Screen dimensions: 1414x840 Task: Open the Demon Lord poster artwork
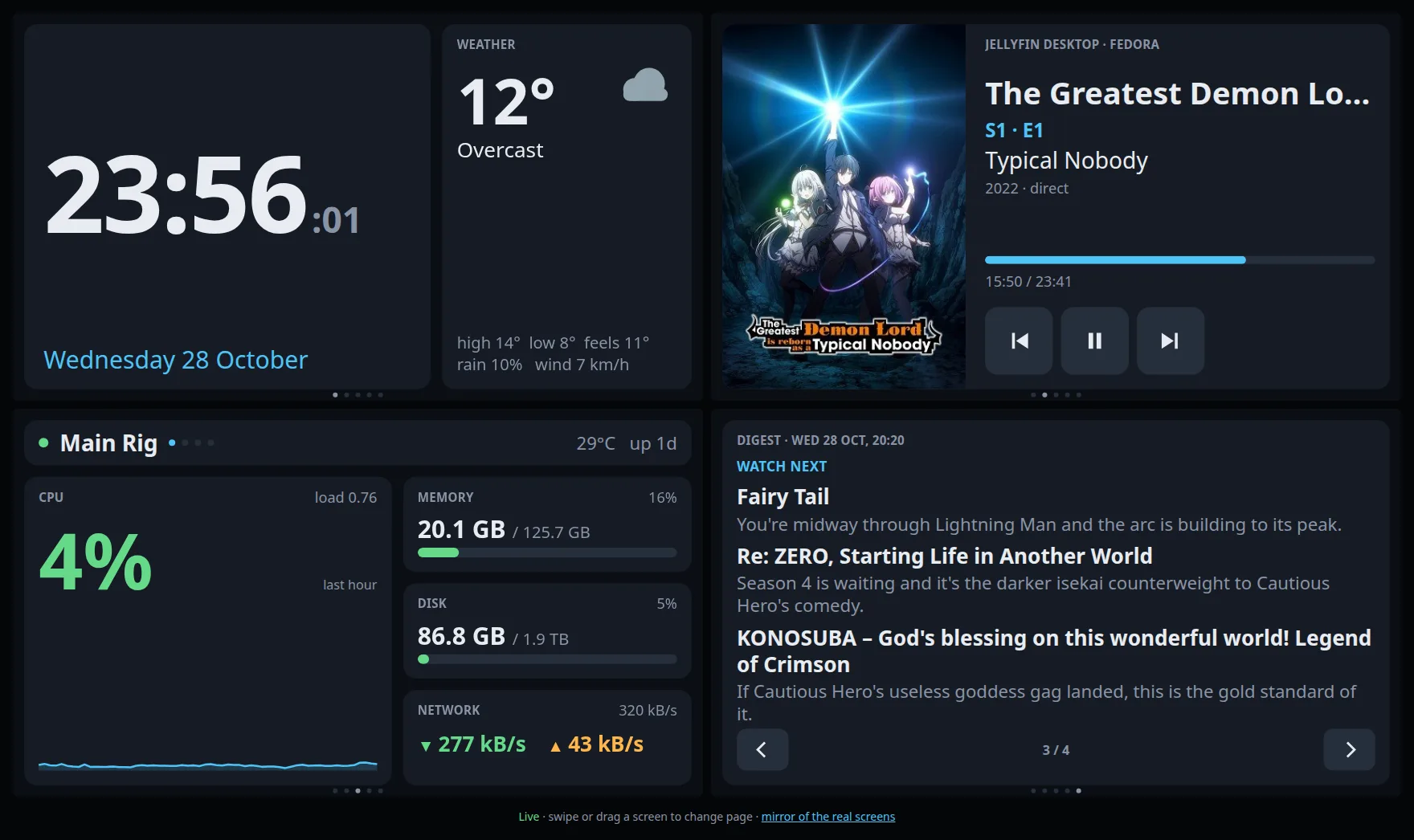point(844,206)
